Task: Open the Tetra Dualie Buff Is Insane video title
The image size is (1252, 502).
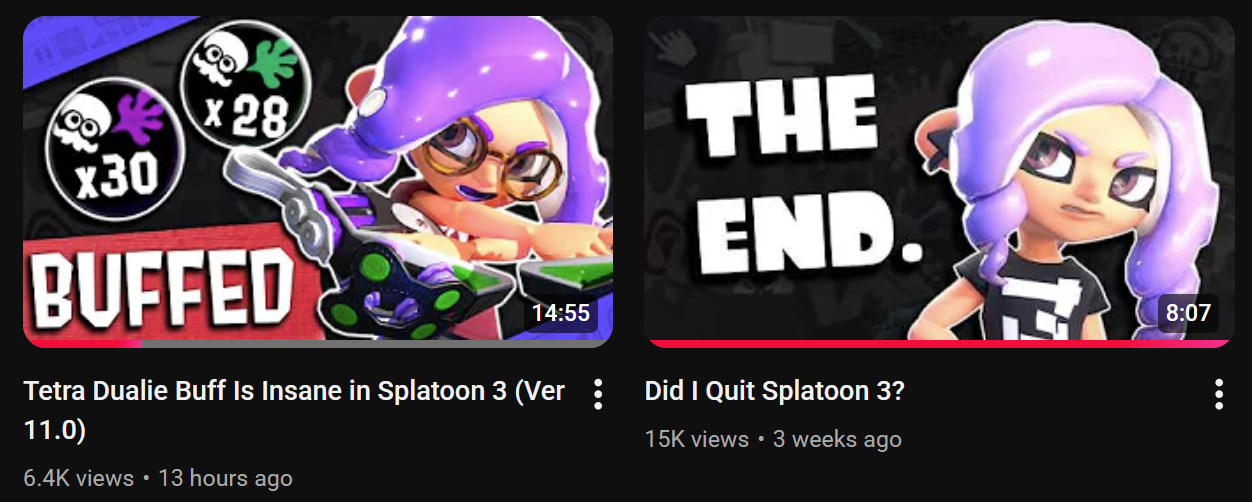Action: point(294,411)
